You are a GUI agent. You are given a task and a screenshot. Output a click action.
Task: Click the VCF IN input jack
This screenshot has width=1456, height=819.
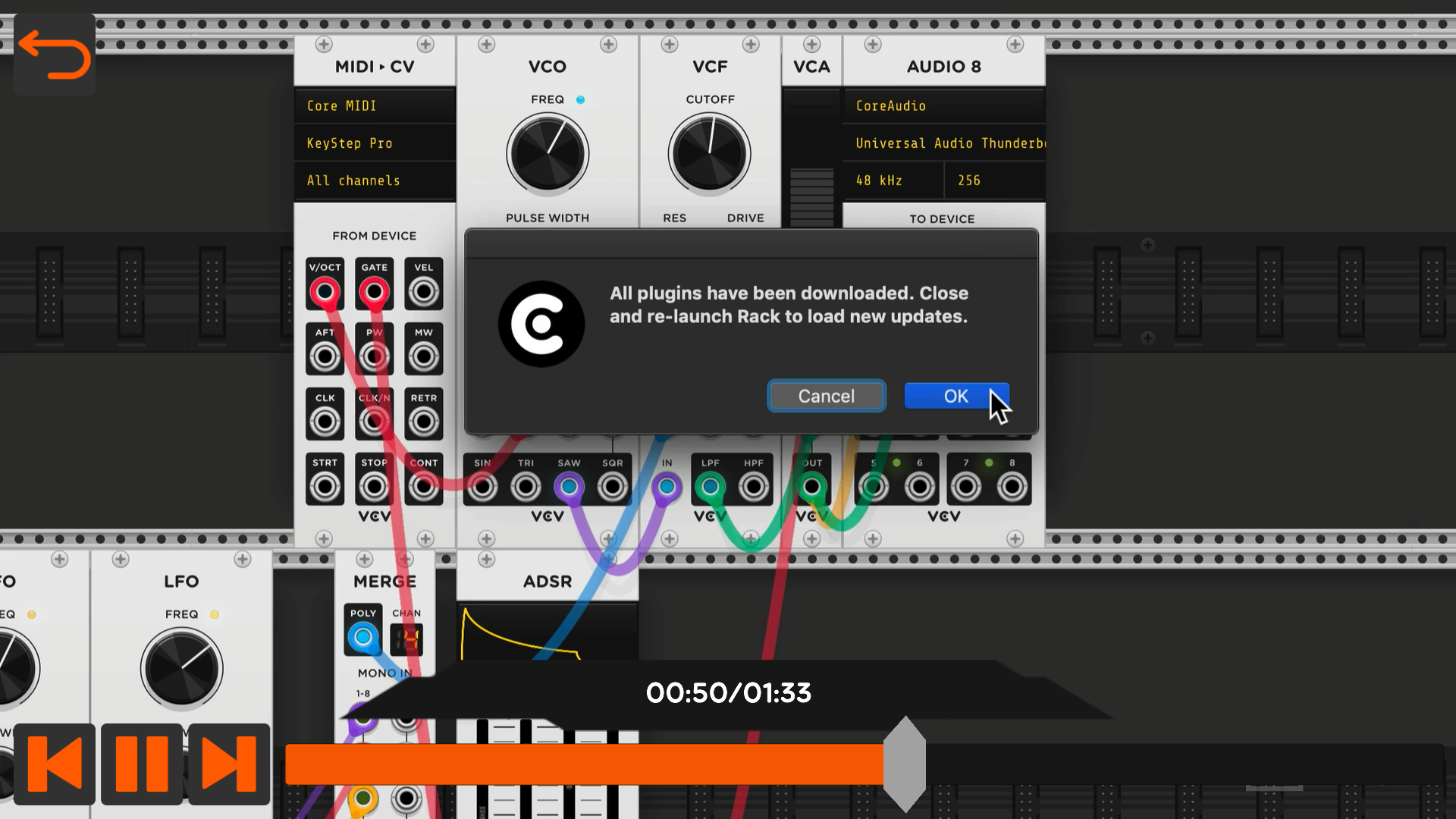(x=667, y=487)
